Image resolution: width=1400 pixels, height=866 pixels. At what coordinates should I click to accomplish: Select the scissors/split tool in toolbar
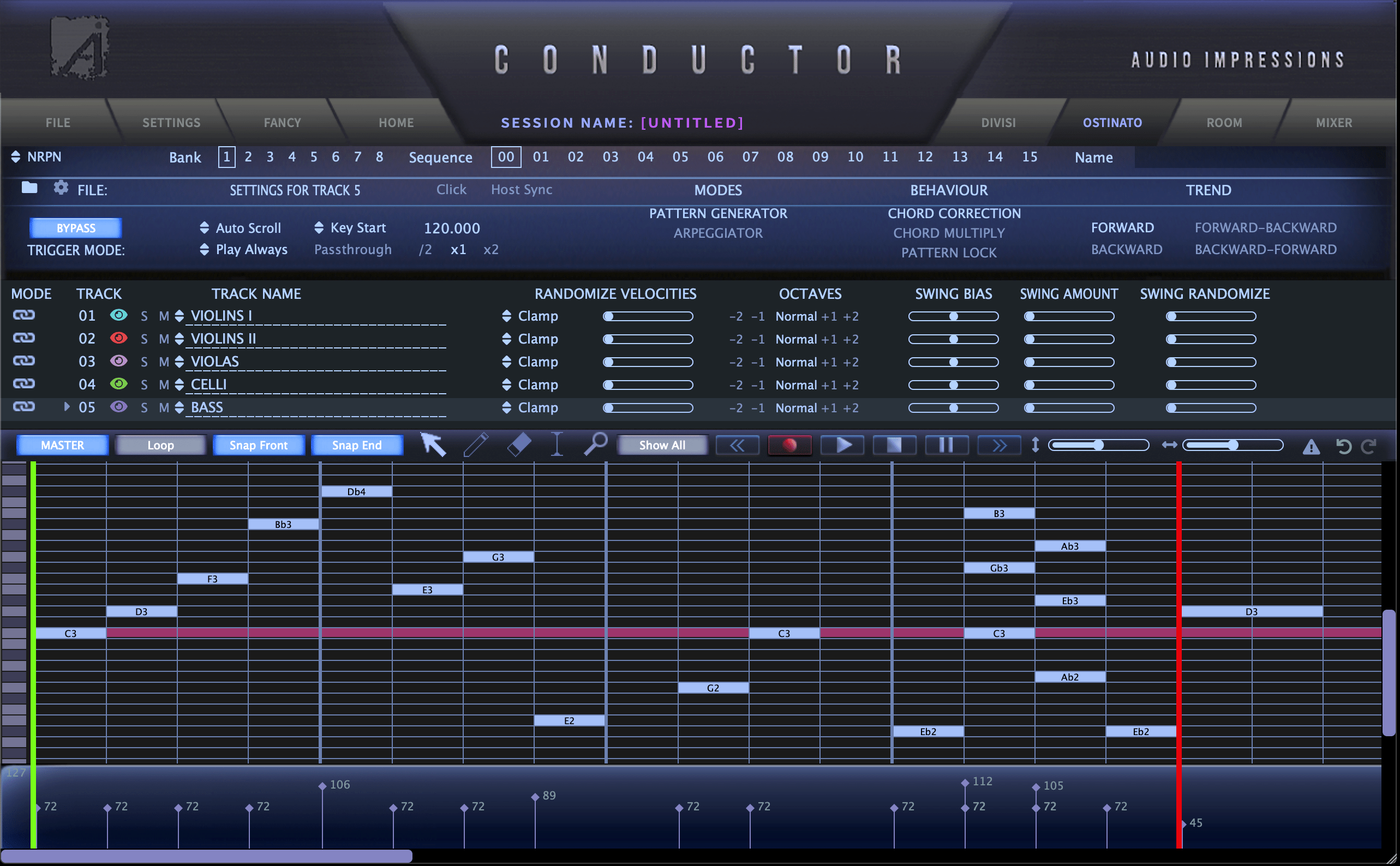(557, 444)
